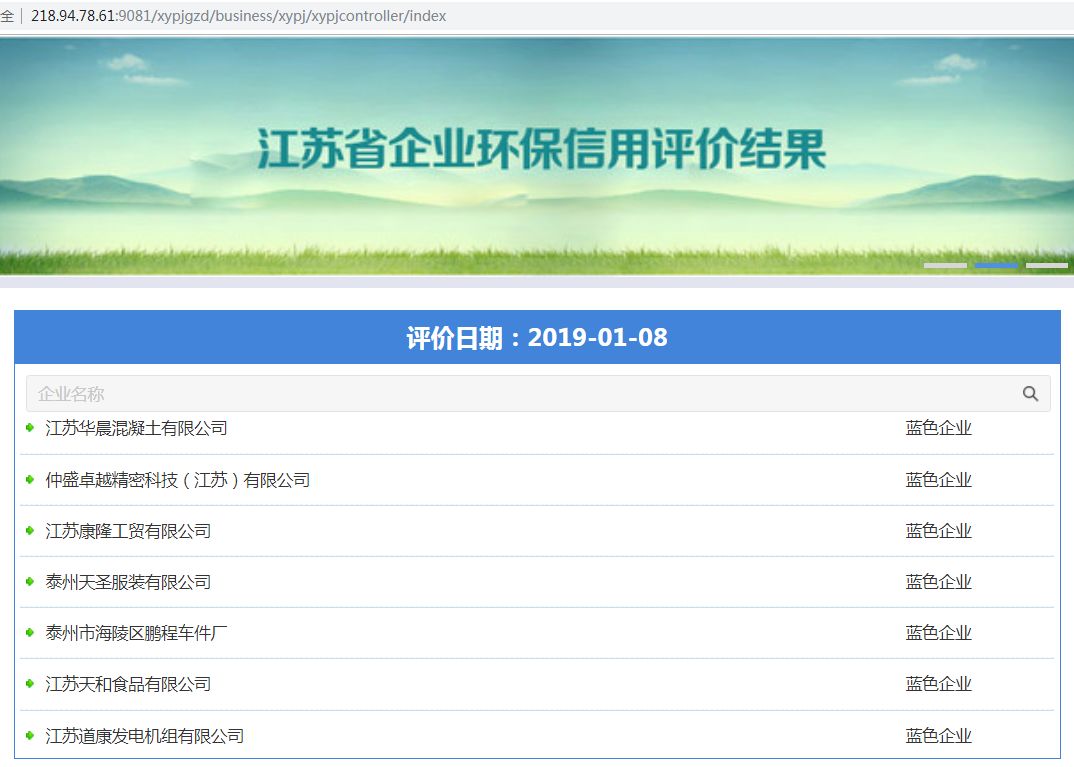Screen dimensions: 1074x767
Task: Click the search magnifier icon
Action: pos(1030,394)
